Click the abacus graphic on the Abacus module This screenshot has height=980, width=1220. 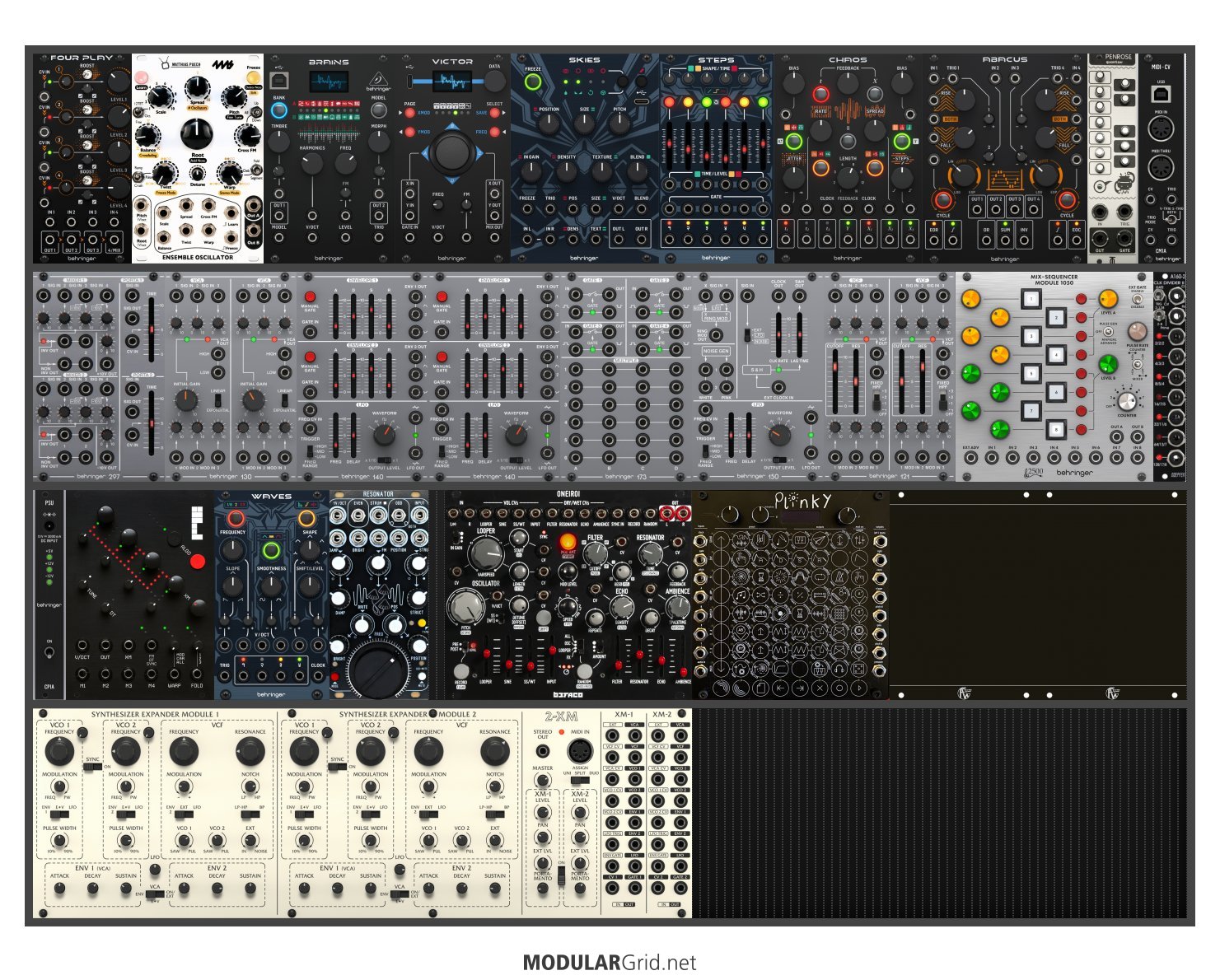1004,180
